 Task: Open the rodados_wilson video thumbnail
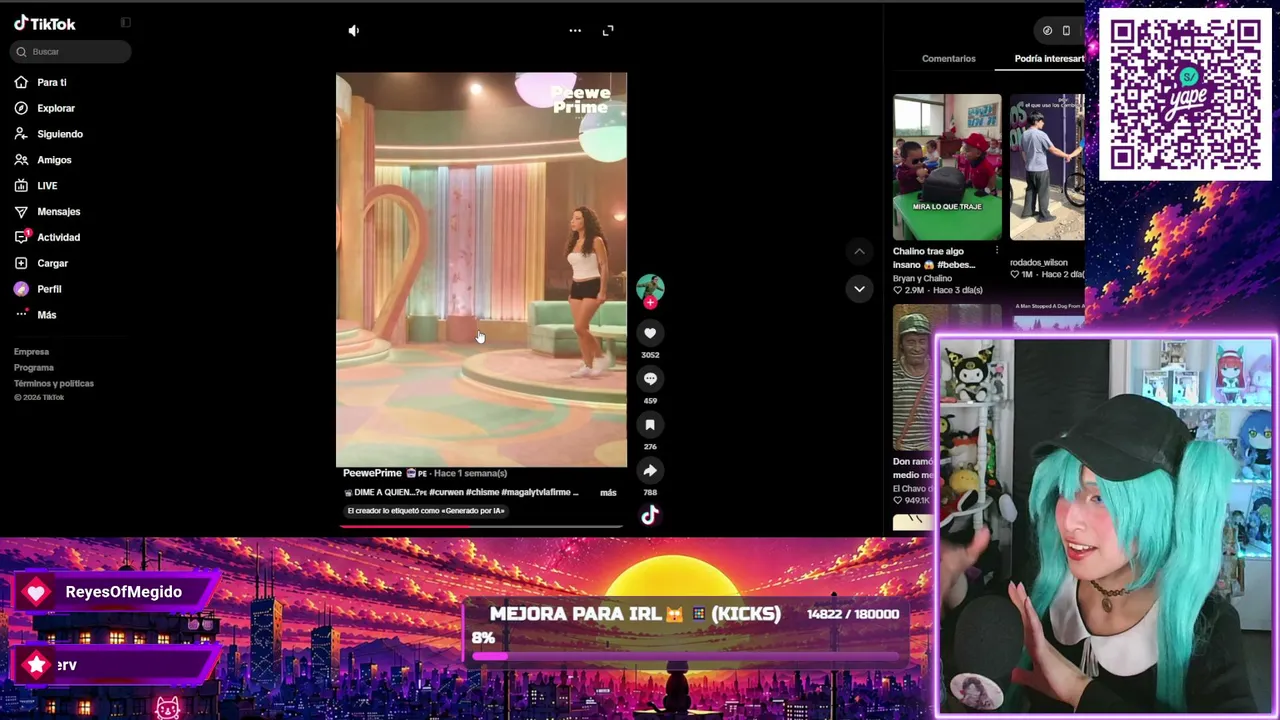tap(1047, 167)
